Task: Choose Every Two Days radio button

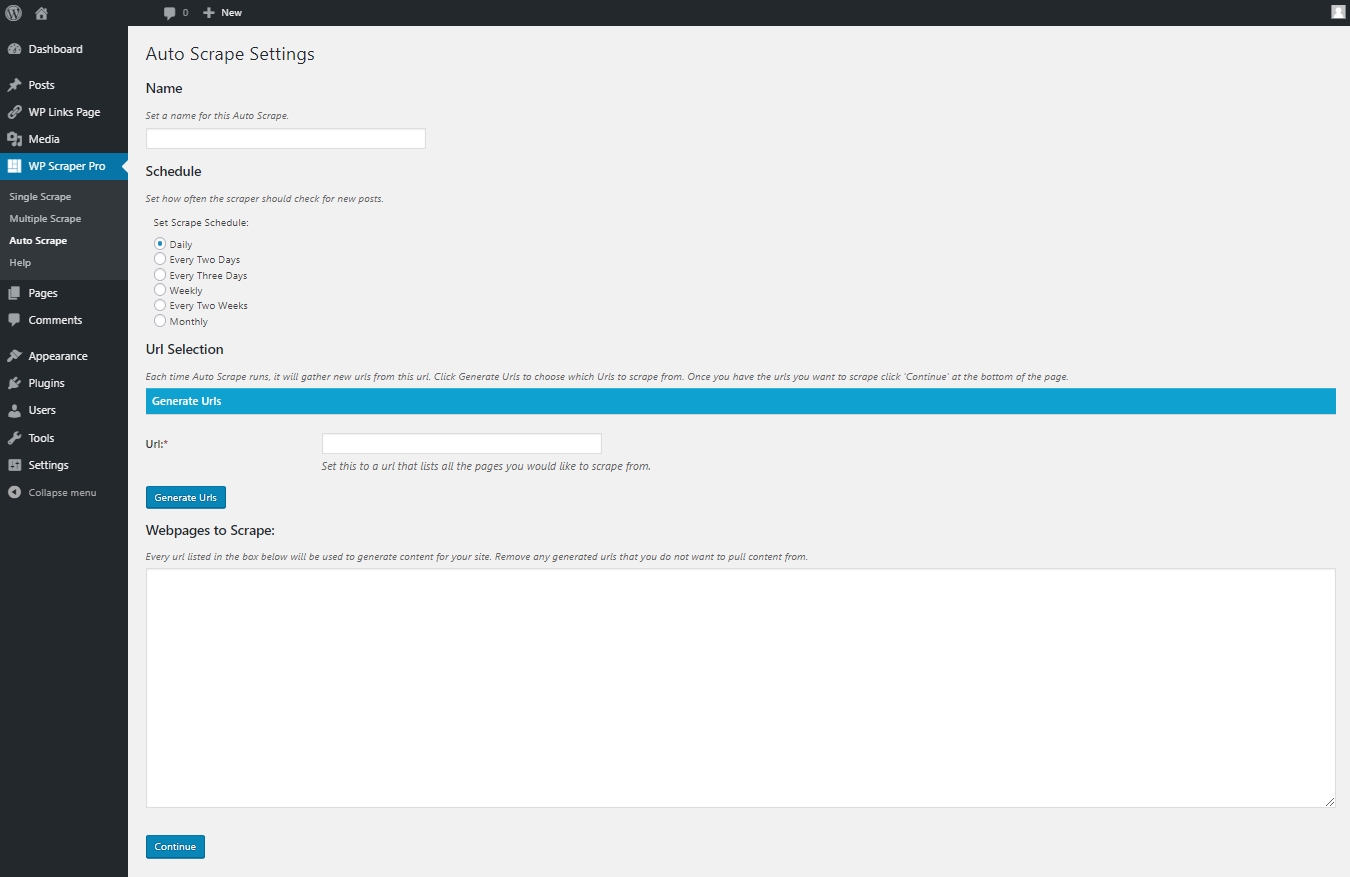Action: click(x=160, y=259)
